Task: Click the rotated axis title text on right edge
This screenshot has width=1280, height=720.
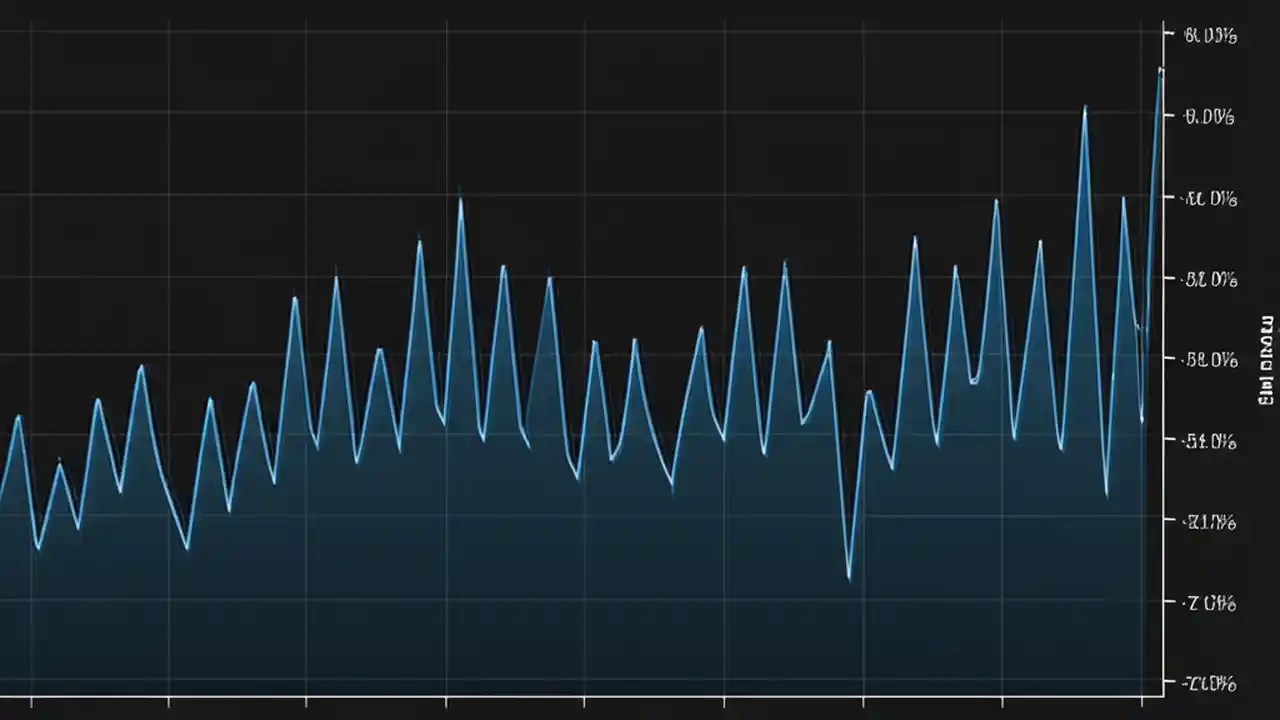Action: point(1264,355)
